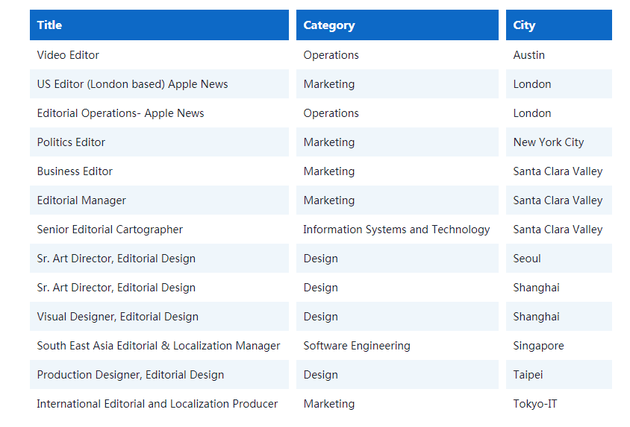Screen dimensions: 630x427
Task: Select the Software Engineering category cell
Action: pos(357,346)
